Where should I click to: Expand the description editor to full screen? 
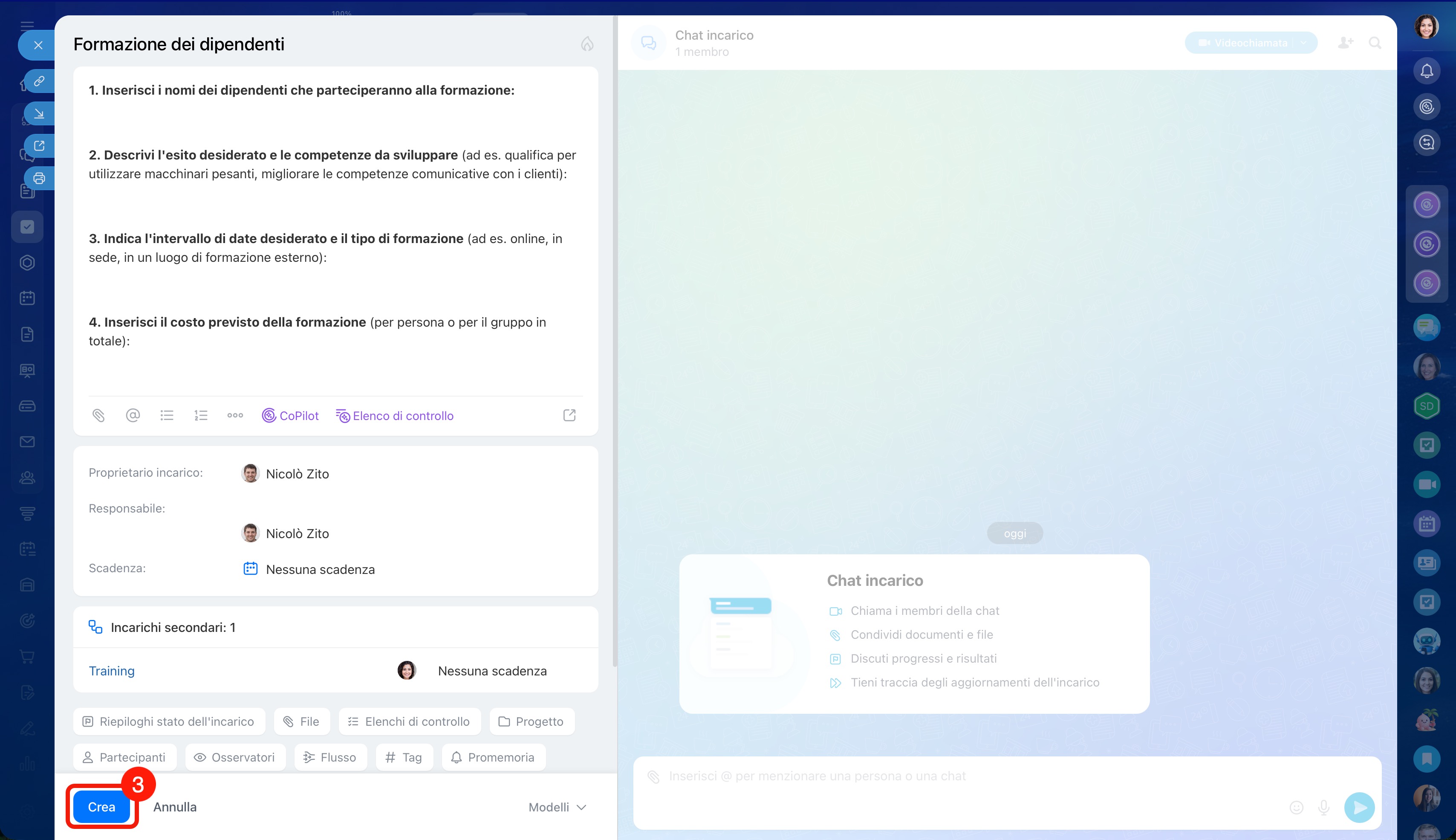pyautogui.click(x=569, y=415)
